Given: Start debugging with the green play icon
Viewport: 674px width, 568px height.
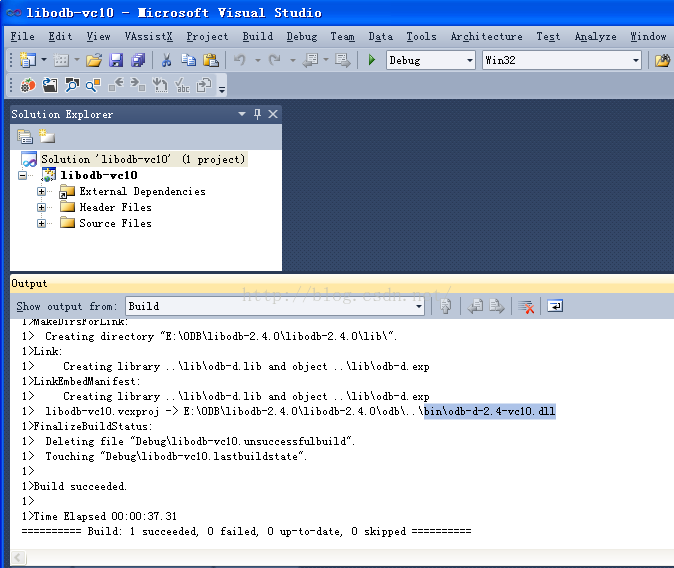Looking at the screenshot, I should point(372,60).
